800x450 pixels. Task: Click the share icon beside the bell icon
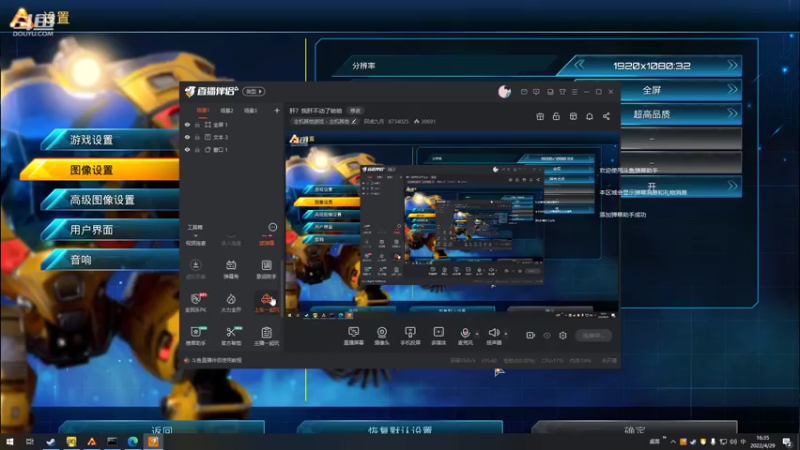(x=606, y=116)
